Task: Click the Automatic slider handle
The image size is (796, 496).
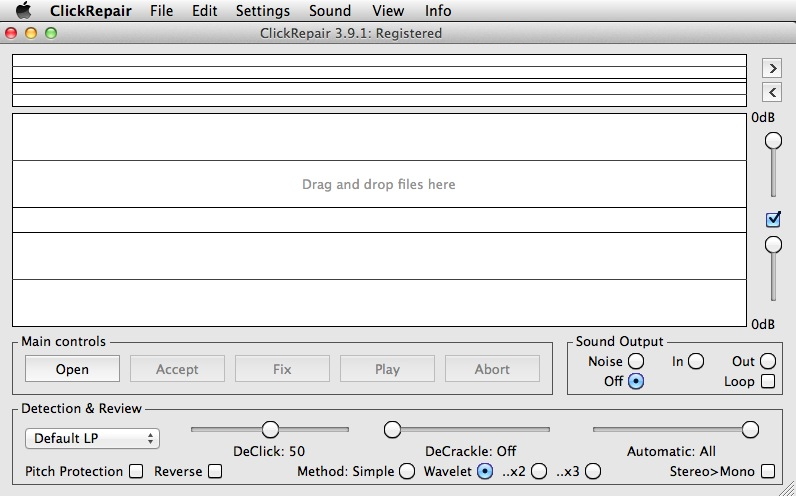Action: (750, 429)
